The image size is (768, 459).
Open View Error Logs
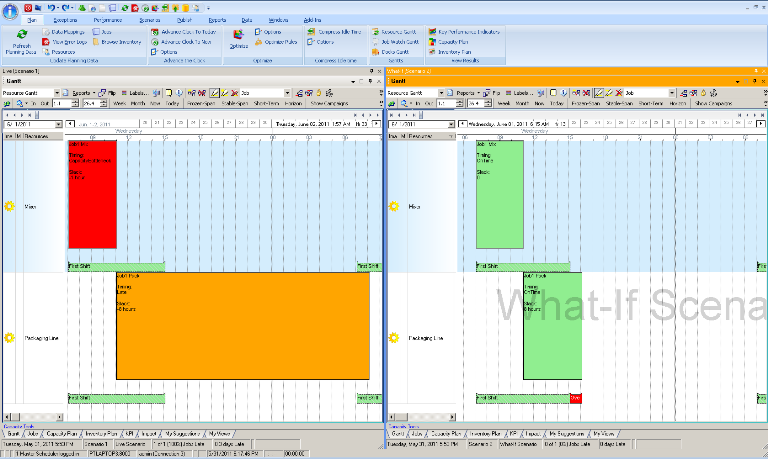[65, 42]
